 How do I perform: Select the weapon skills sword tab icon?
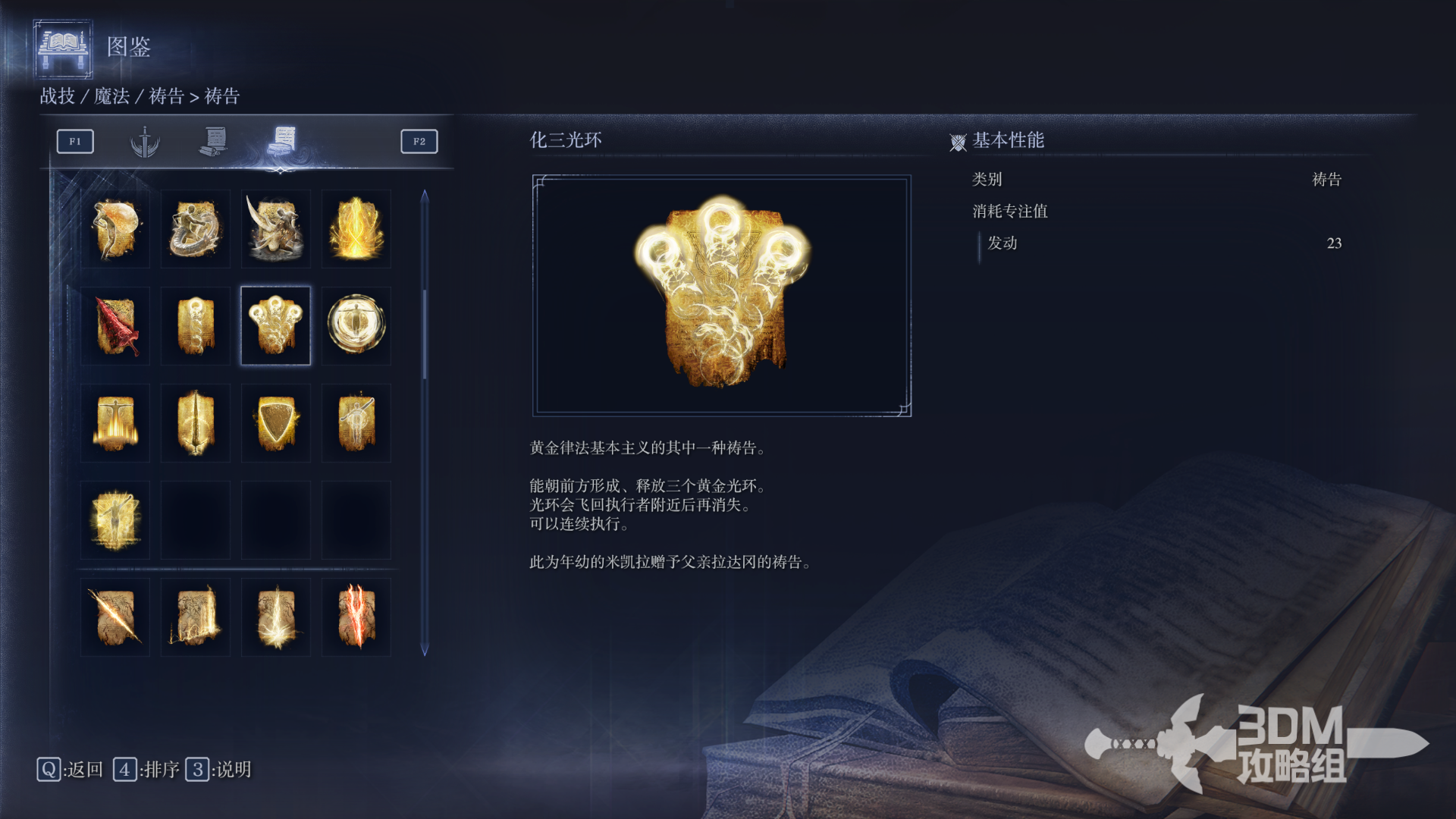(x=144, y=142)
